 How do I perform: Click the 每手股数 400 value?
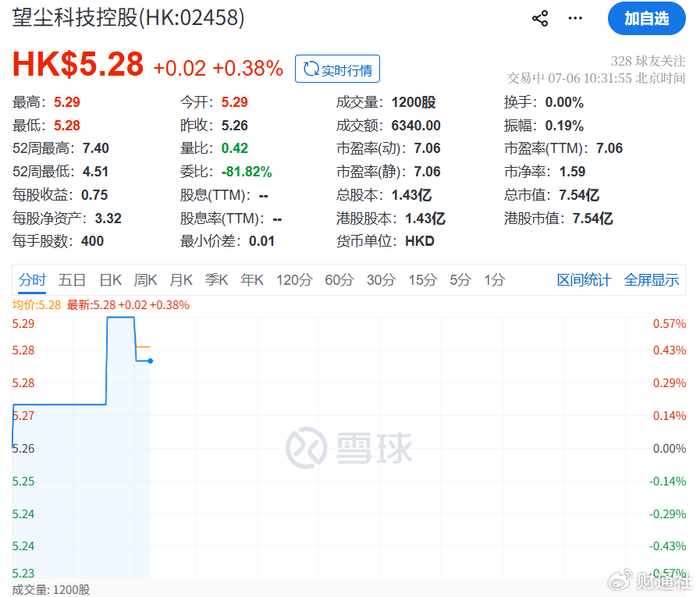coord(92,241)
